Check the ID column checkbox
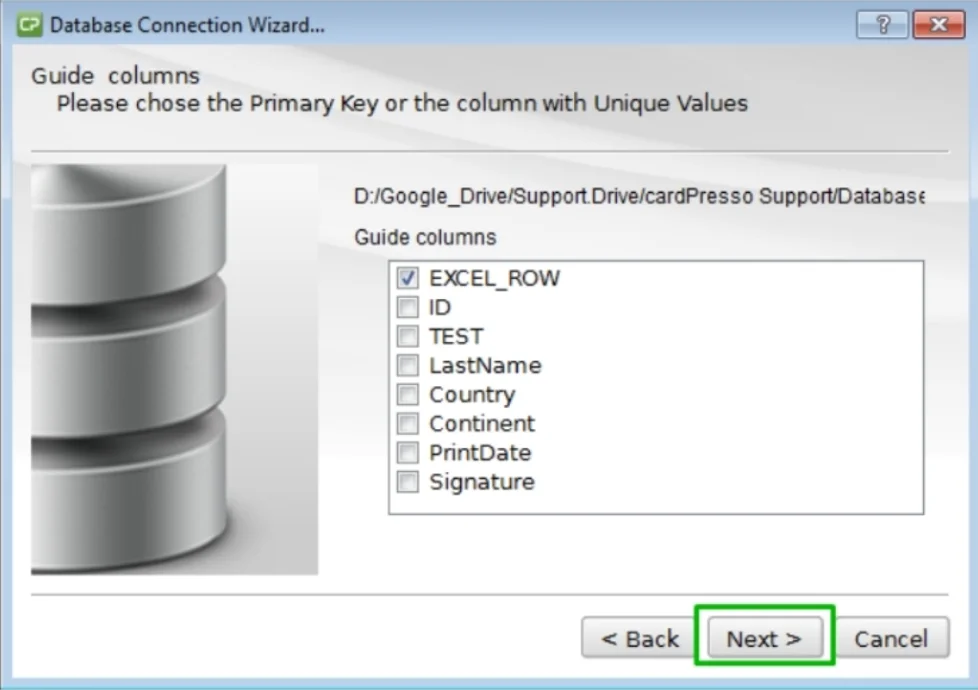The height and width of the screenshot is (690, 978). (x=408, y=307)
